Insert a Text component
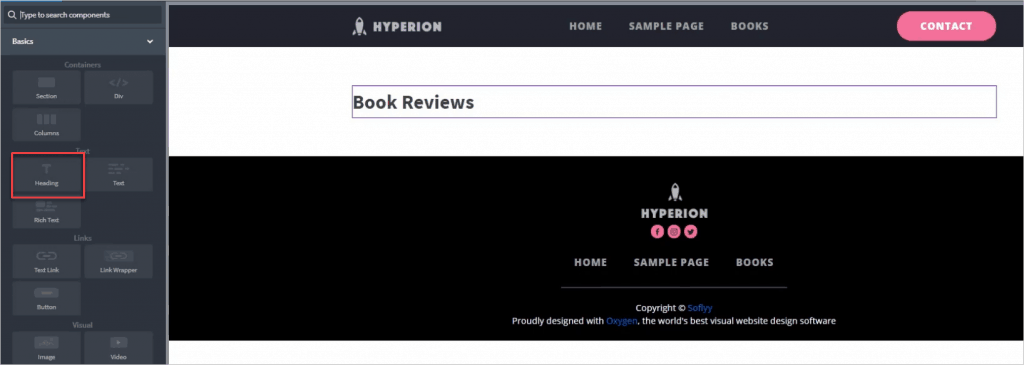The image size is (1024, 365). click(118, 175)
